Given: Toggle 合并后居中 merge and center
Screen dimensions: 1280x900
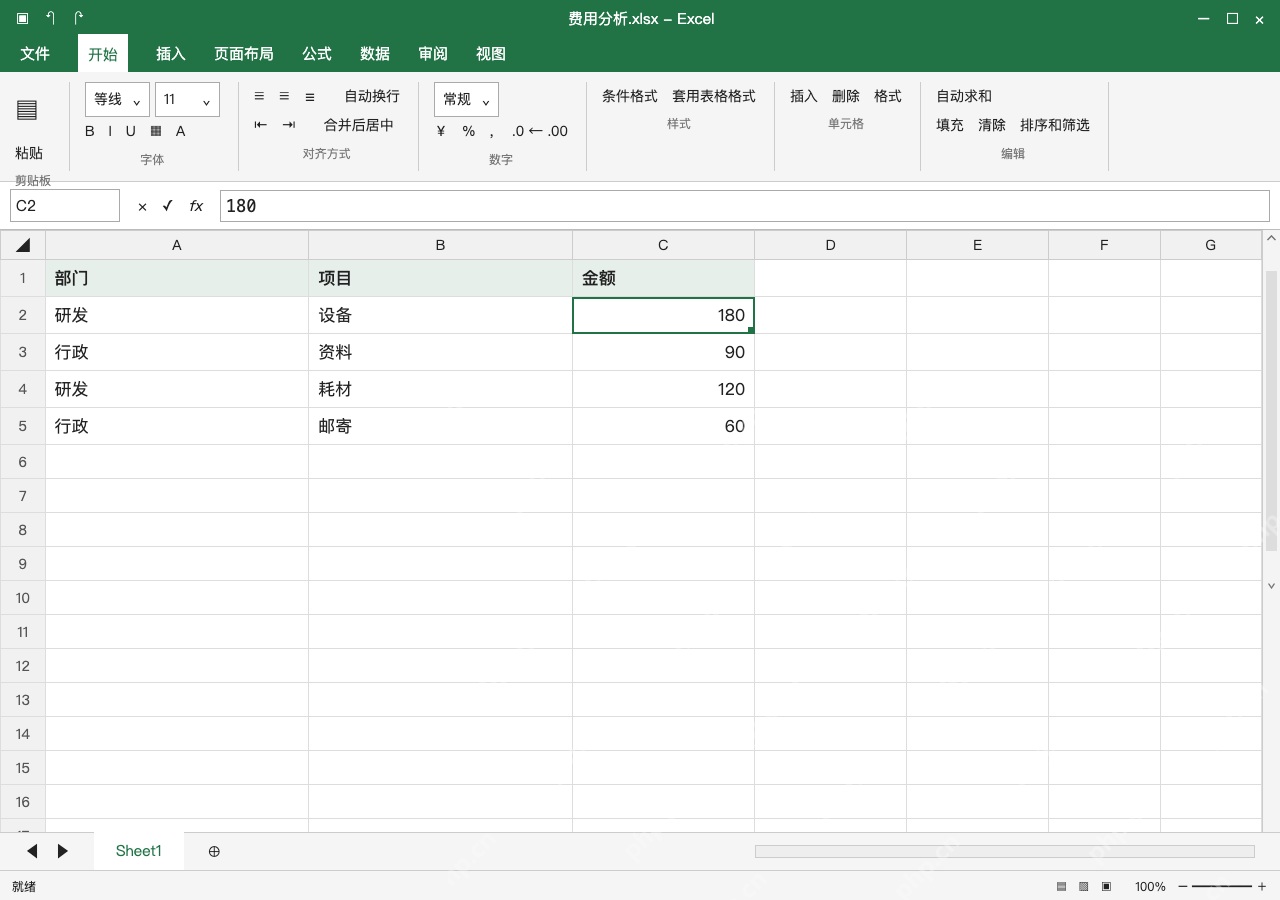Looking at the screenshot, I should pos(359,125).
